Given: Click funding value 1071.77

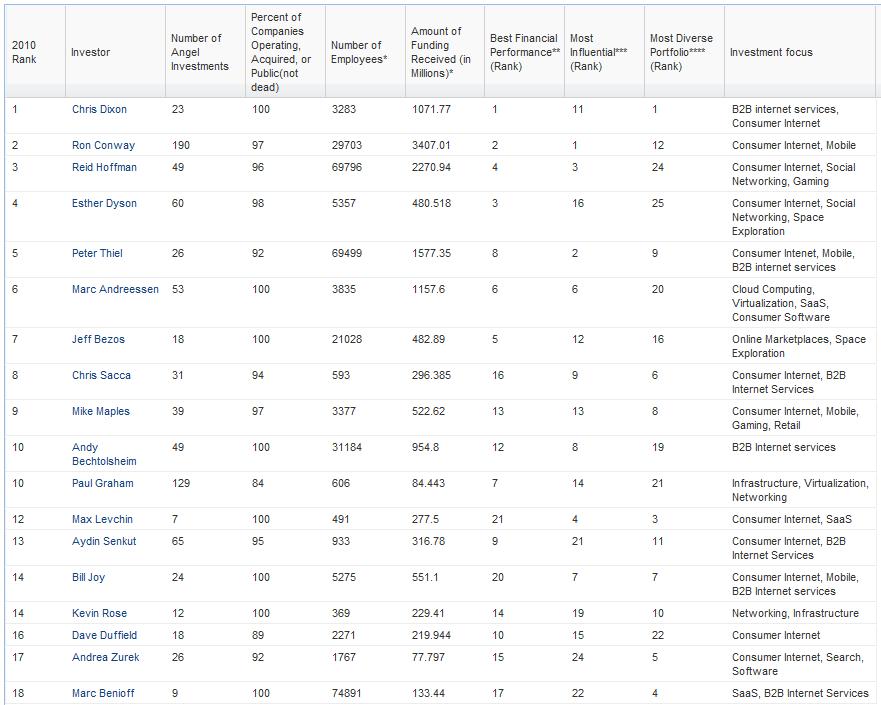Looking at the screenshot, I should coord(431,110).
